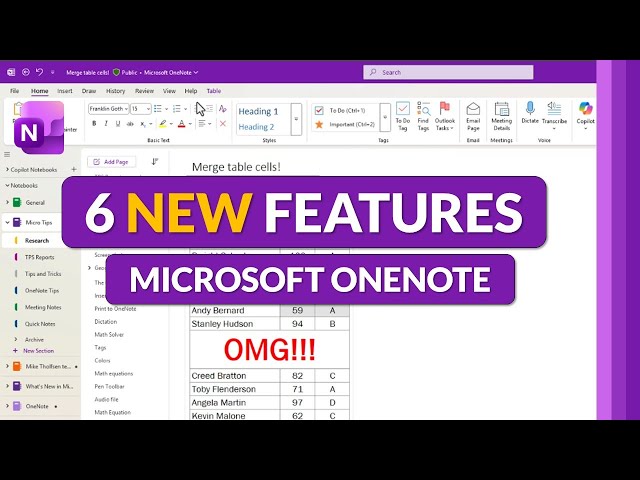The height and width of the screenshot is (480, 640).
Task: Collapse the Notebooks list chevron
Action: point(7,185)
